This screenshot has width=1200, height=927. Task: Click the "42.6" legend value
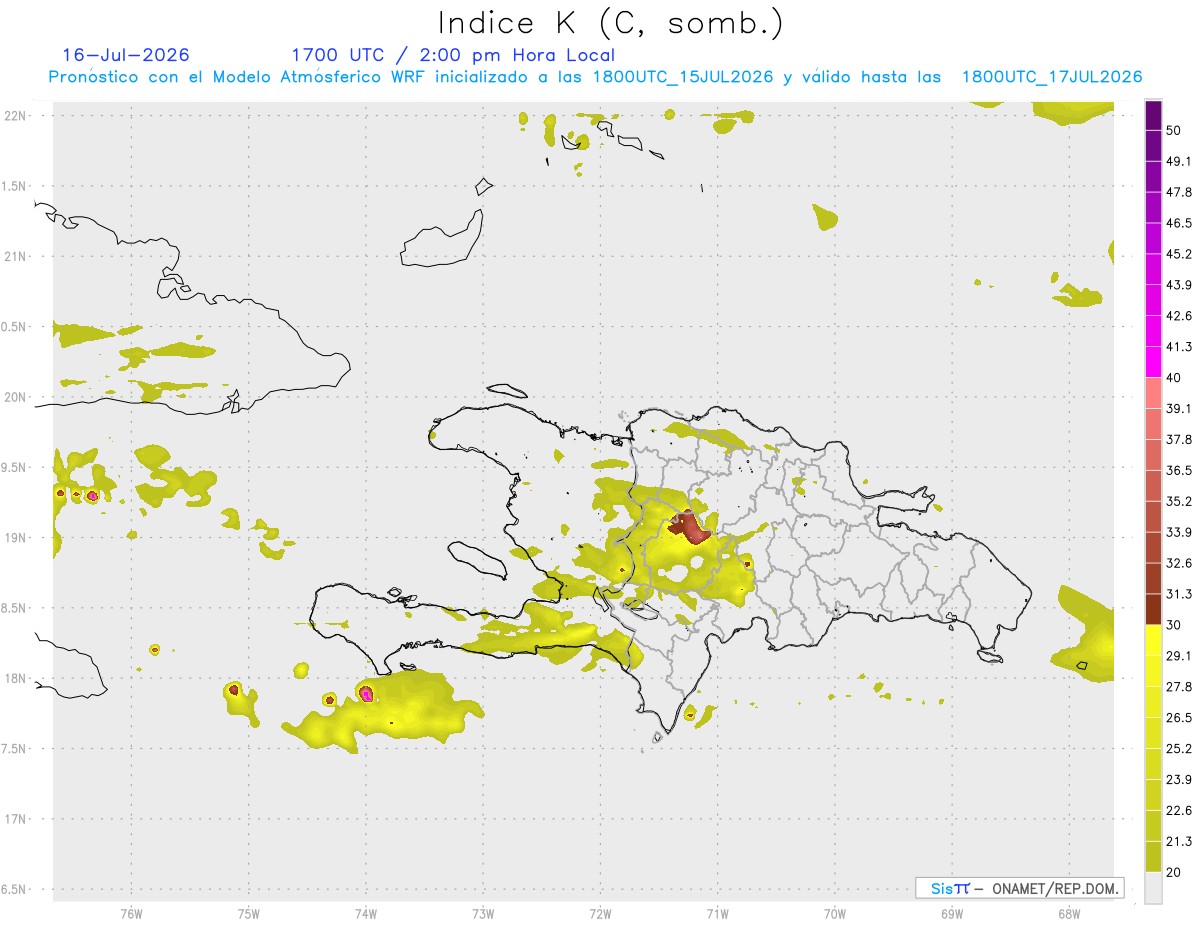coord(1180,316)
